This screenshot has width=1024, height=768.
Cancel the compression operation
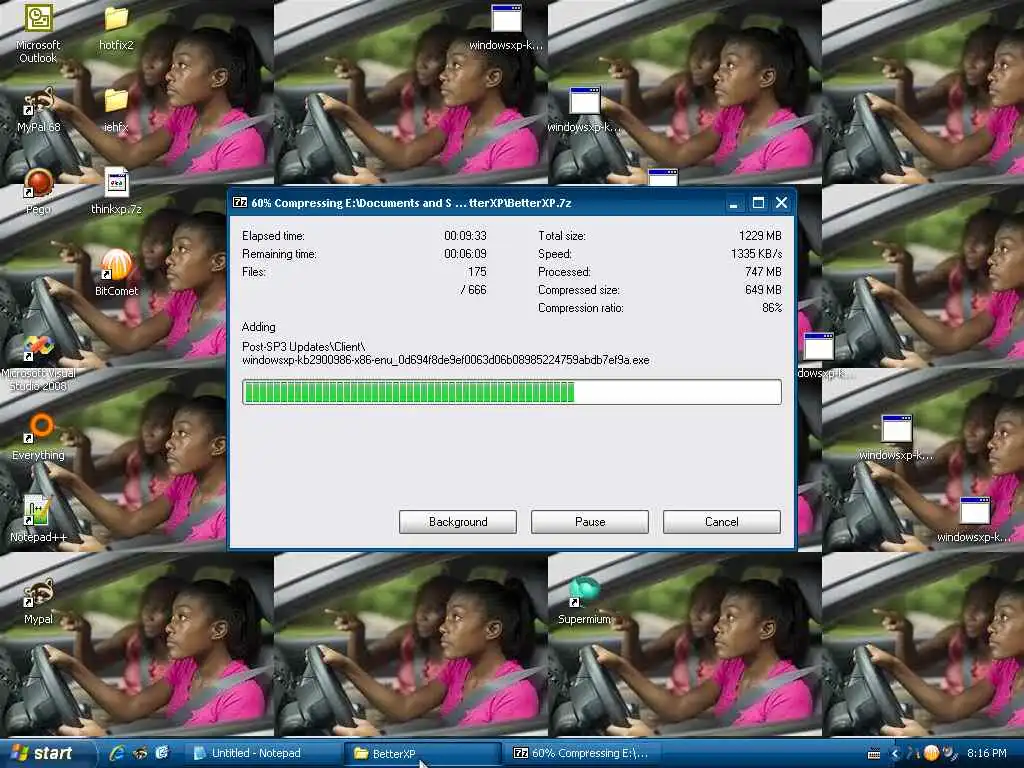pos(722,522)
